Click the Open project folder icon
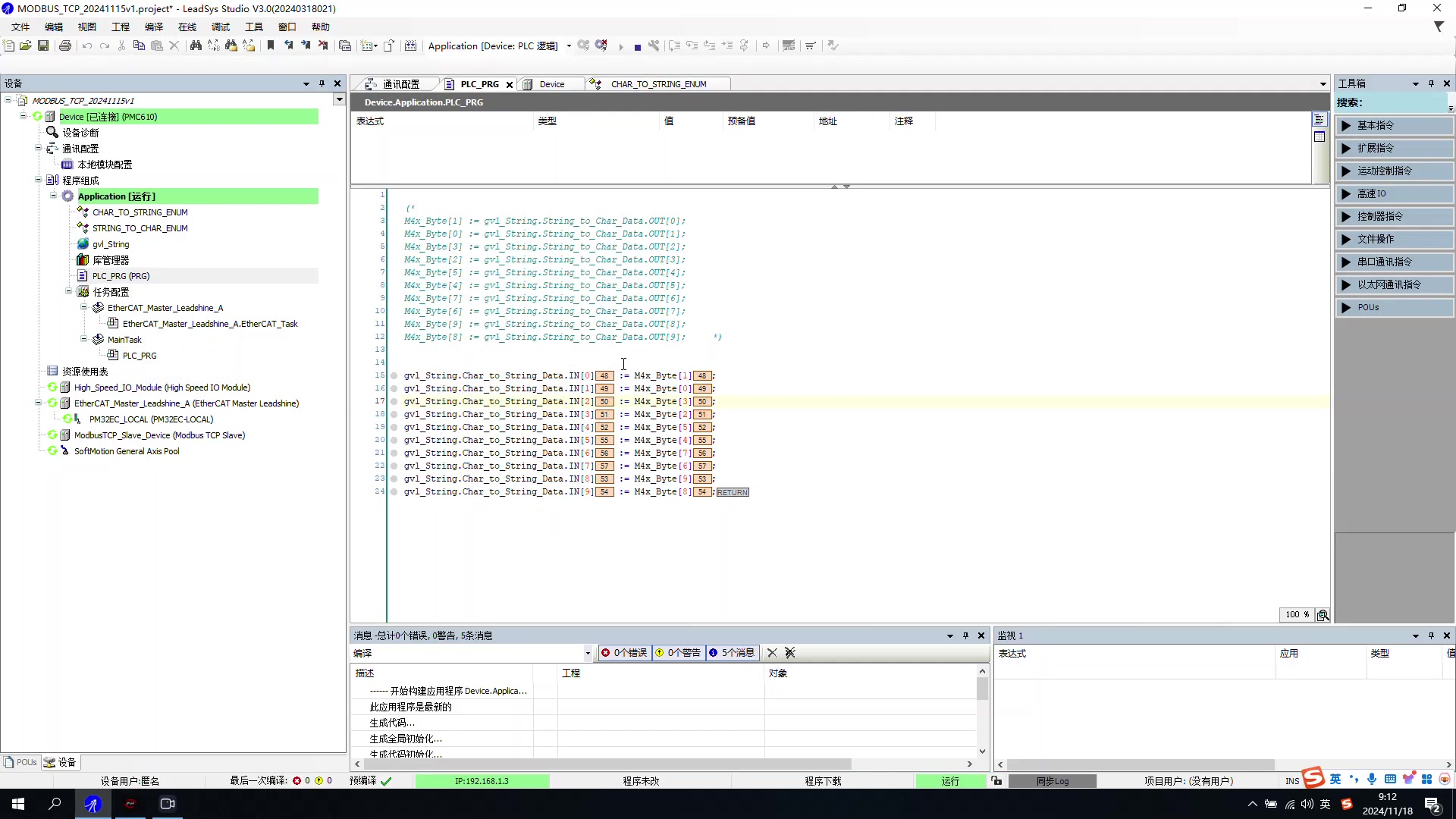Viewport: 1456px width, 819px height. pos(26,45)
